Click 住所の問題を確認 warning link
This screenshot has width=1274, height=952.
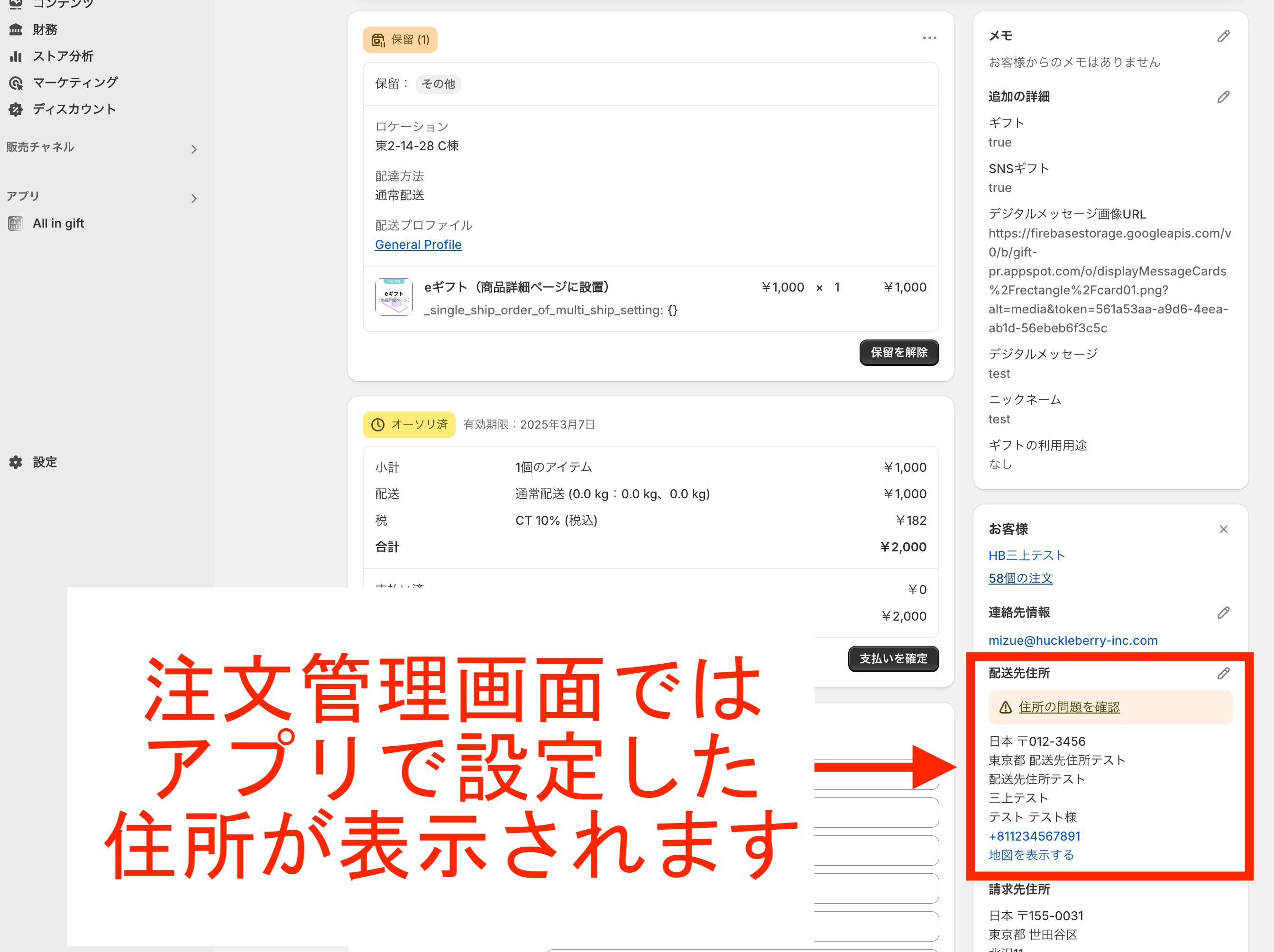tap(1069, 707)
